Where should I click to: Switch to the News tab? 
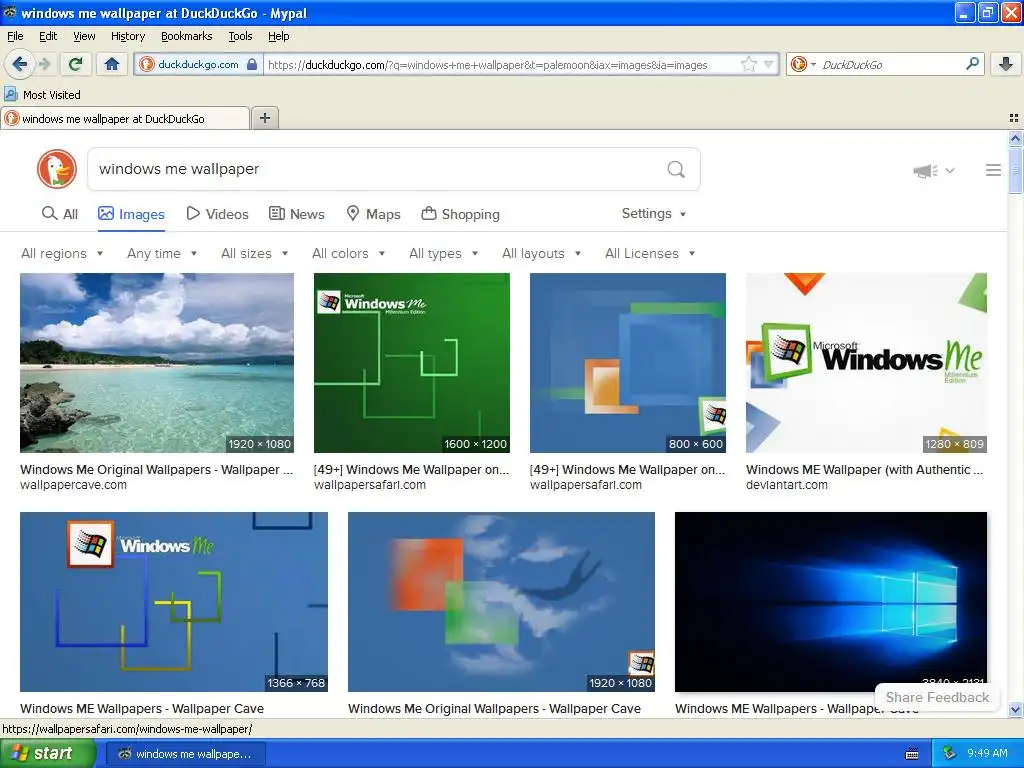296,214
